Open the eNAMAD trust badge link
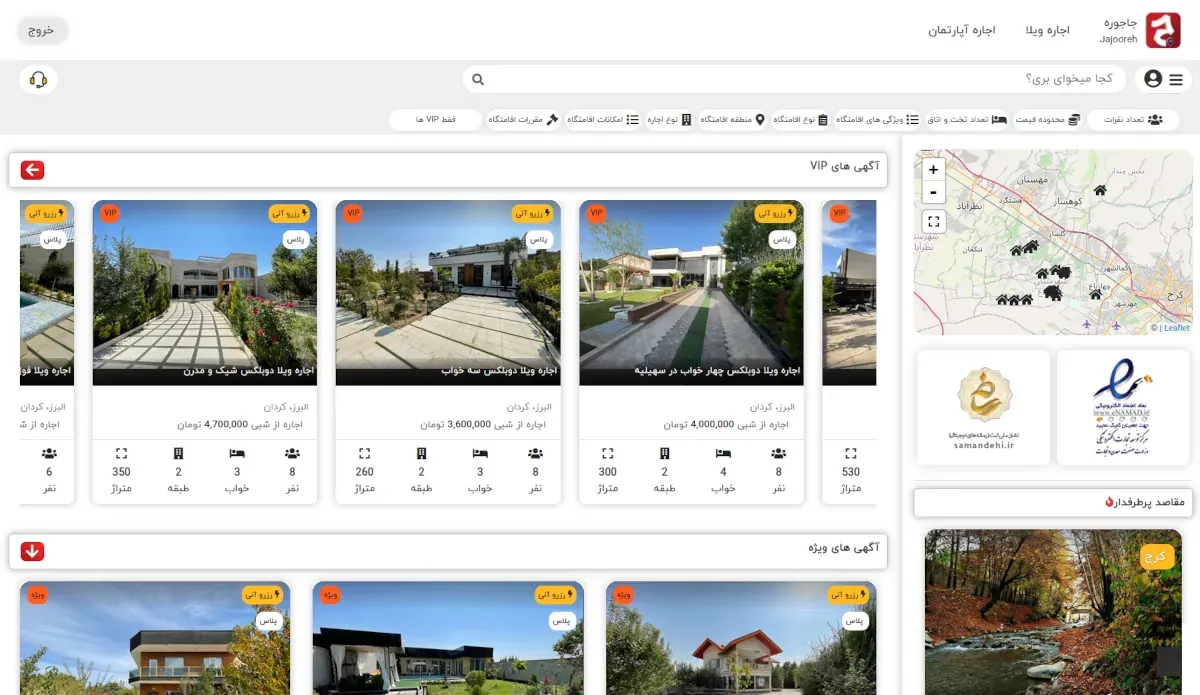1200x695 pixels. coord(1122,406)
